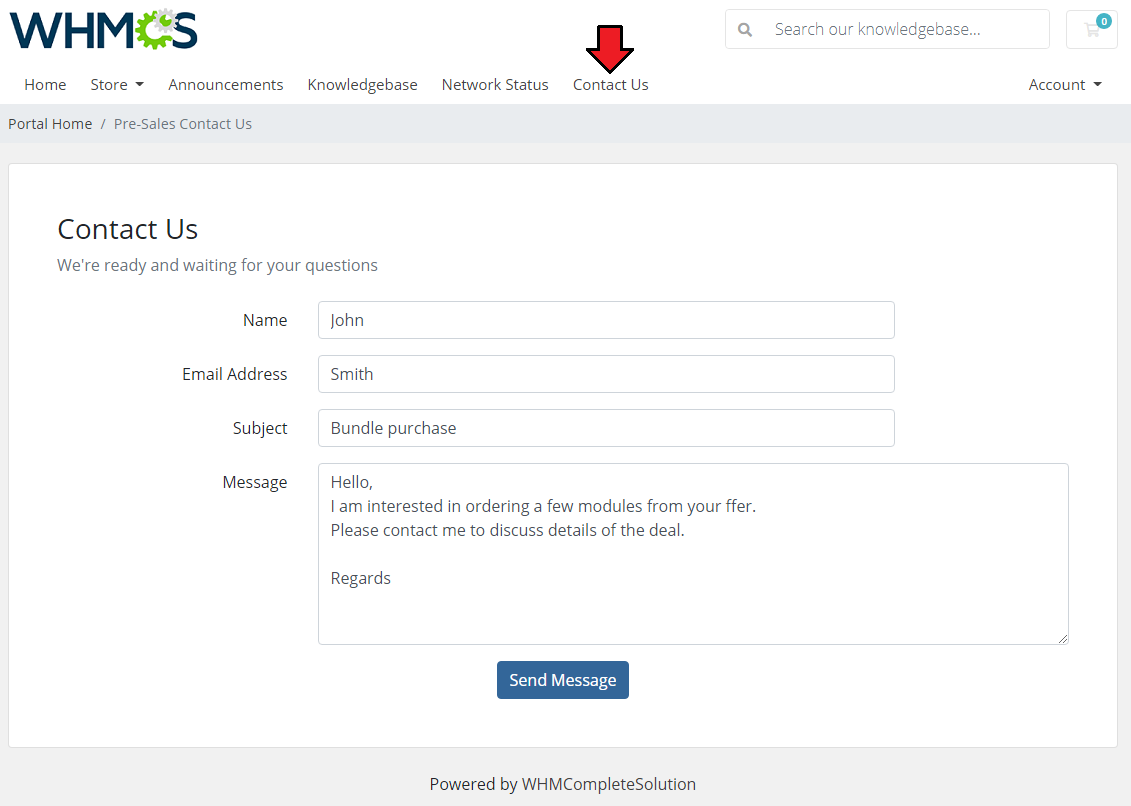Image resolution: width=1131 pixels, height=806 pixels.
Task: Click the knowledgebase search magnifier icon
Action: (745, 30)
